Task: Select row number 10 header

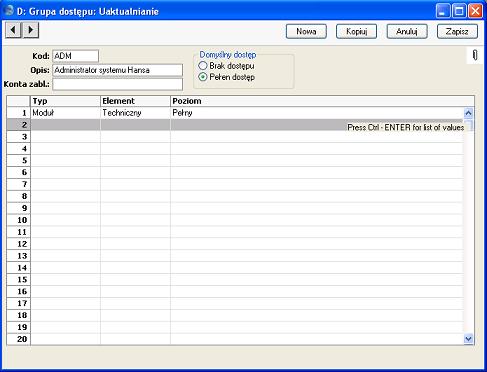Action: [19, 220]
